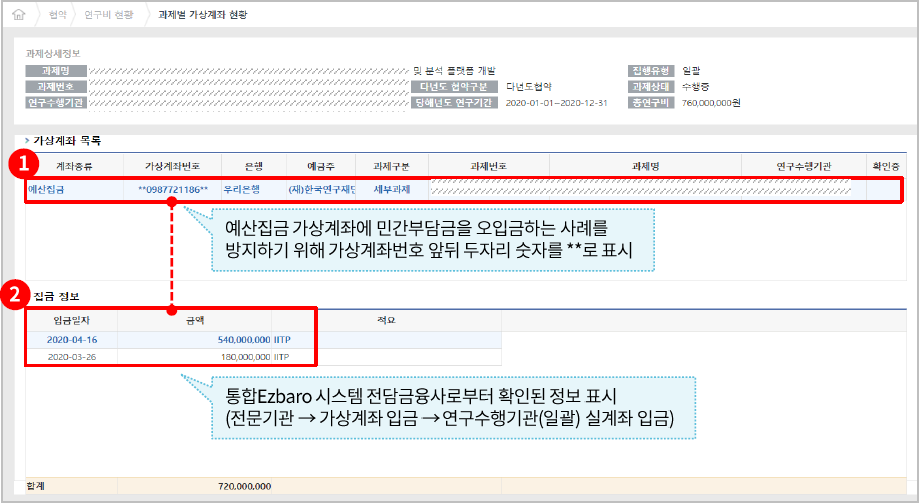Click the 확인증 column header
Screen dimensions: 920x503
(x=885, y=166)
